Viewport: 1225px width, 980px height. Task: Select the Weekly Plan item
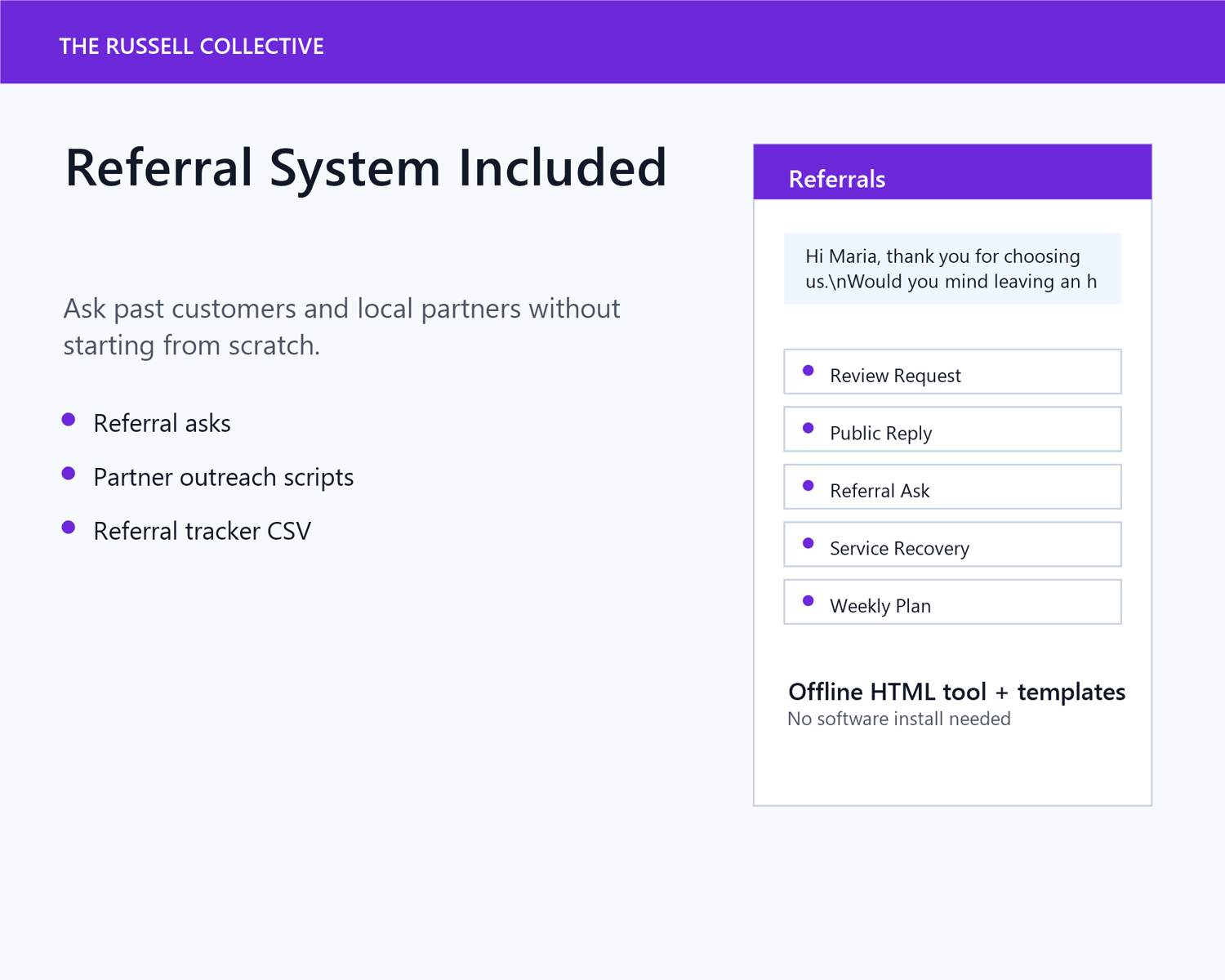coord(952,602)
